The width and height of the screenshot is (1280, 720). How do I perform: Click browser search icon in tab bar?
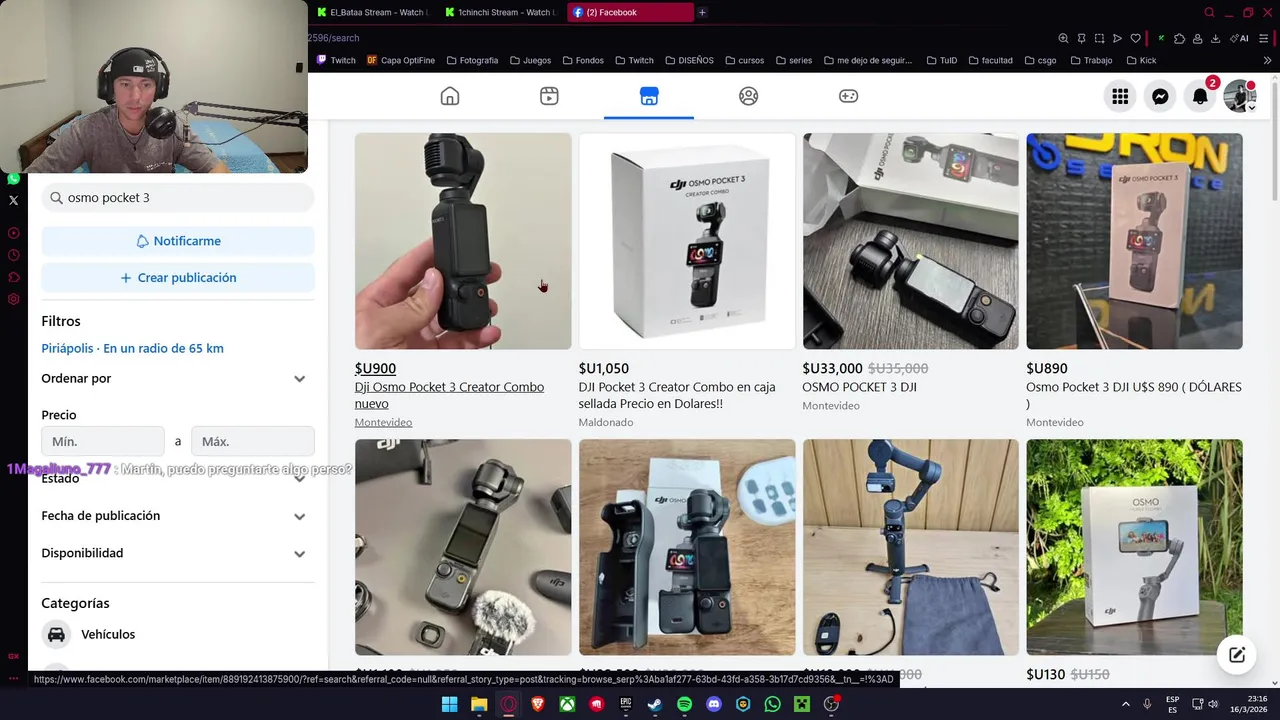coord(1209,13)
